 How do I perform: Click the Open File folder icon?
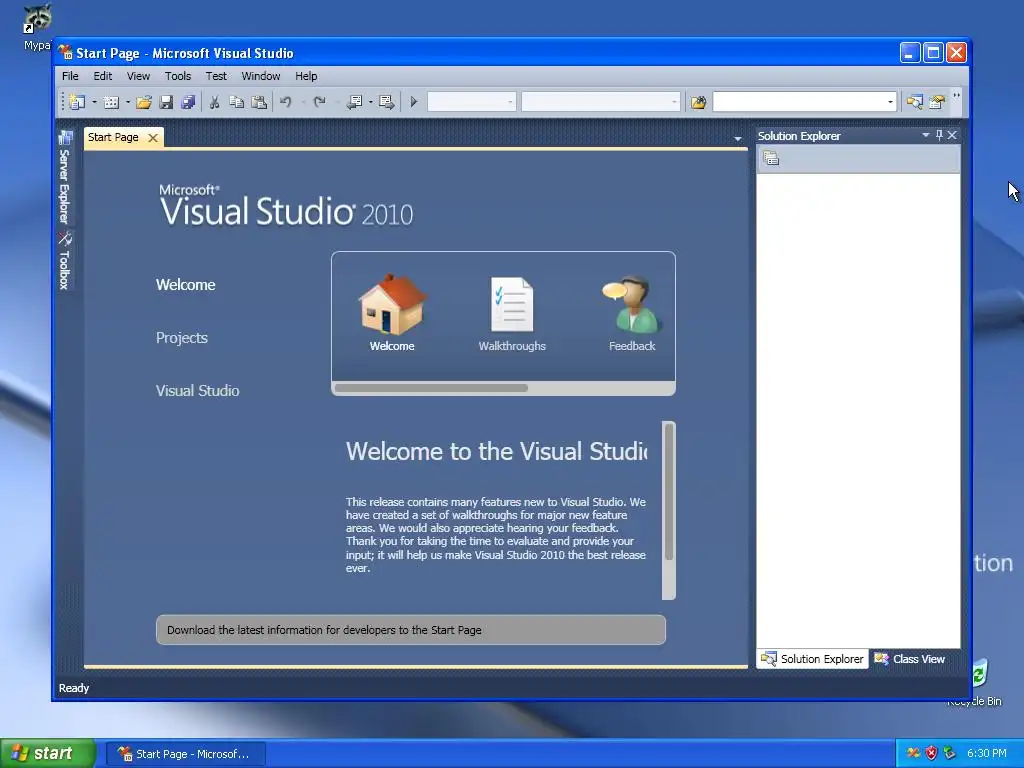tap(144, 103)
